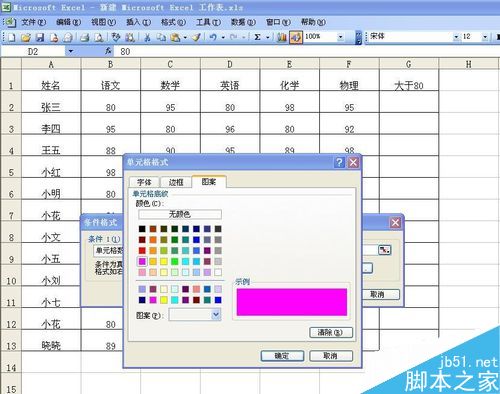
Task: Click the Print icon in the toolbar
Action: click(x=85, y=37)
